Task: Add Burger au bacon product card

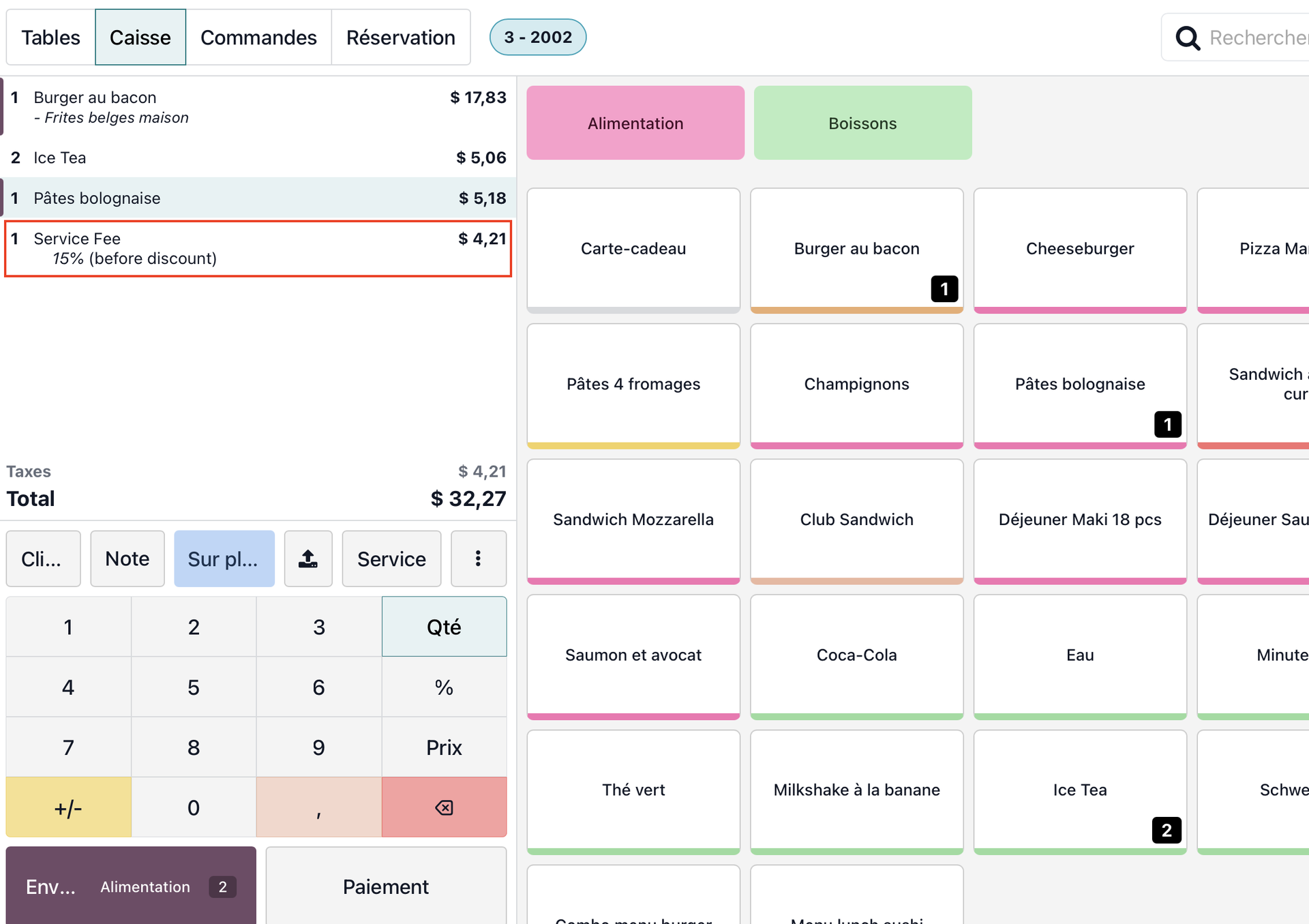Action: pos(857,250)
